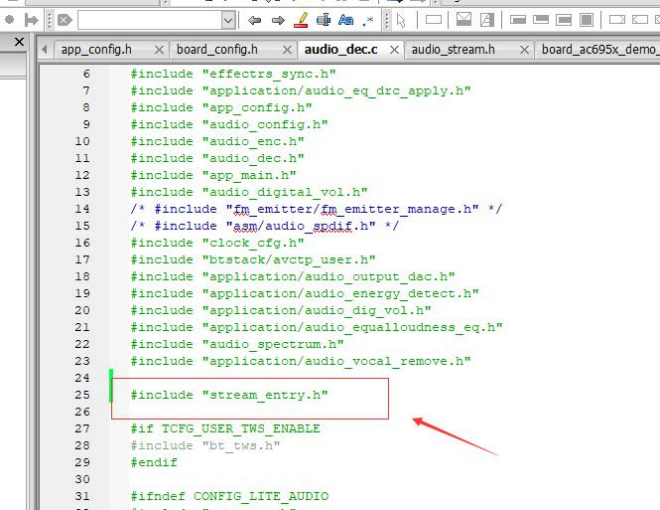Click the "application/audio_vocal_remove.h" include line
Image resolution: width=660 pixels, height=510 pixels.
coord(301,361)
